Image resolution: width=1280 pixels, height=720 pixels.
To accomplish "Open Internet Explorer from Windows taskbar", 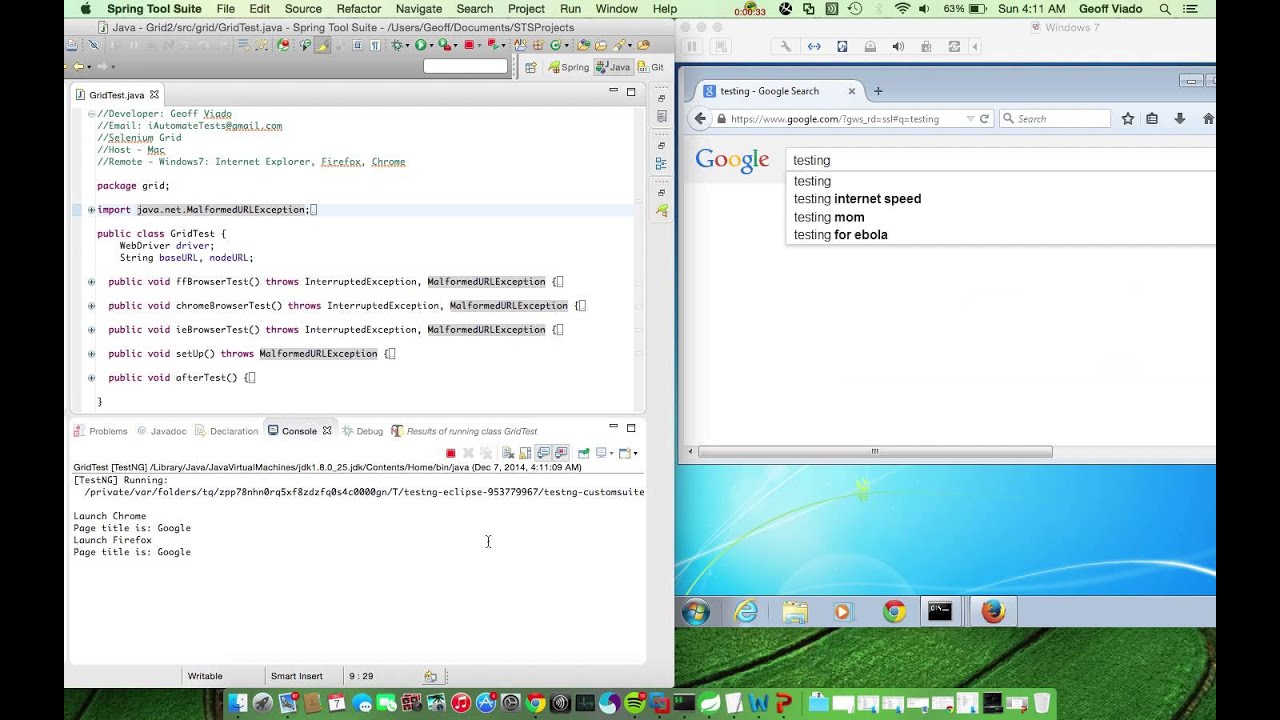I will (746, 611).
